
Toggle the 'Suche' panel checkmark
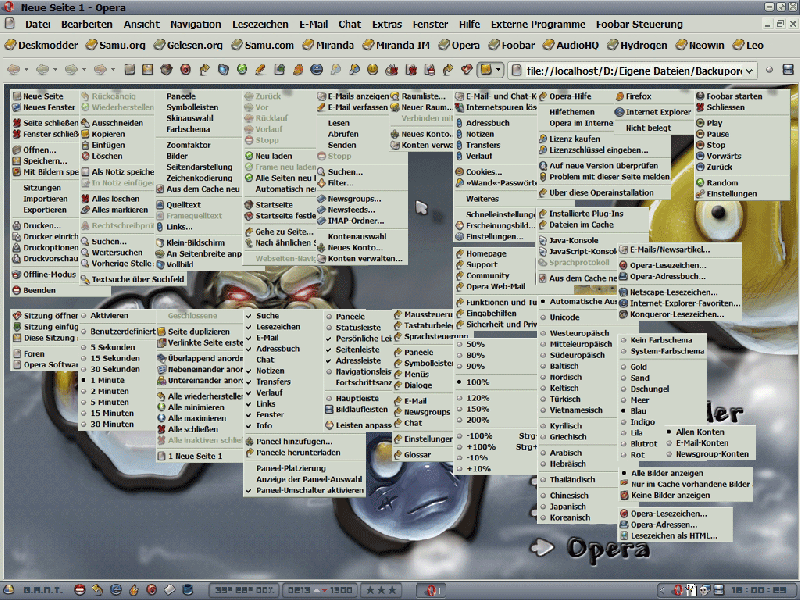tap(263, 316)
